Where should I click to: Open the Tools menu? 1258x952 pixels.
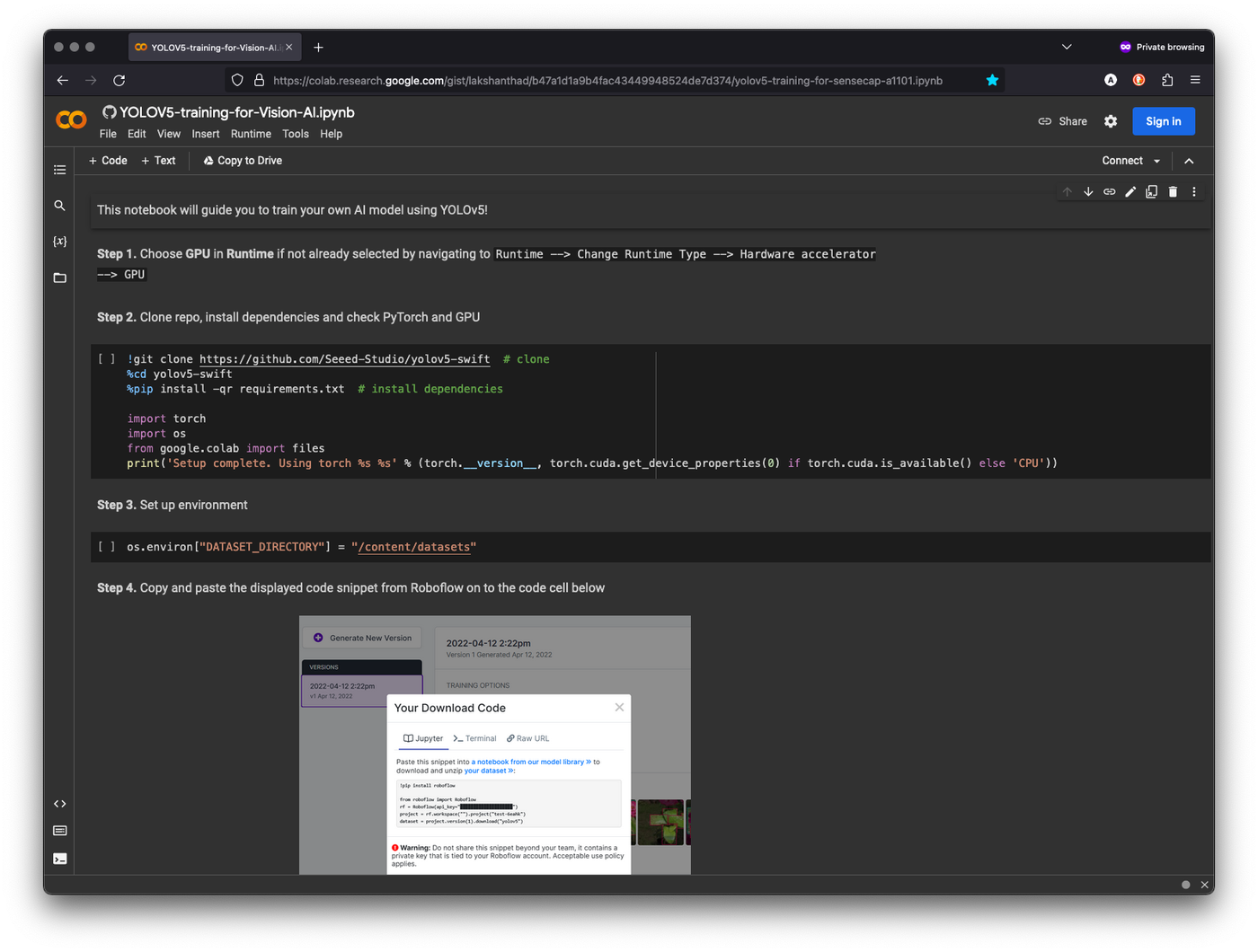(296, 134)
